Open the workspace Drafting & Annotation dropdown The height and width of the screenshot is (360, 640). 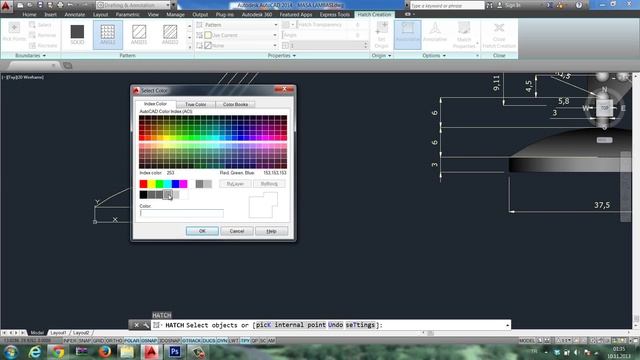tap(133, 5)
